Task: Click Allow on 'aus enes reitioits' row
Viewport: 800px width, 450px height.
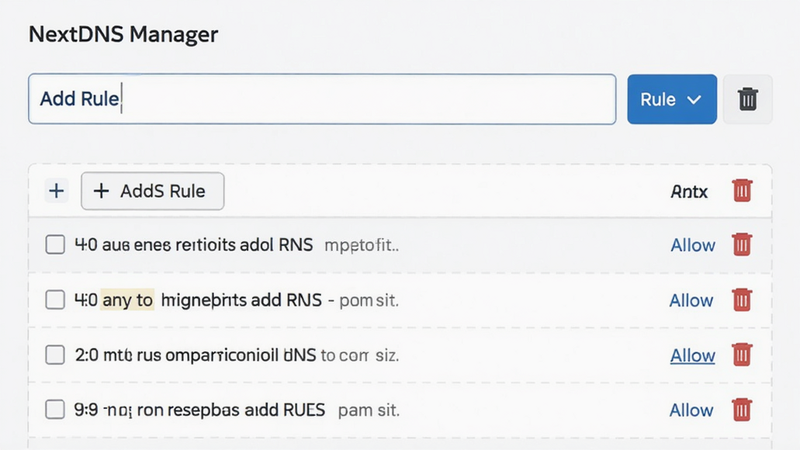Action: (x=692, y=245)
